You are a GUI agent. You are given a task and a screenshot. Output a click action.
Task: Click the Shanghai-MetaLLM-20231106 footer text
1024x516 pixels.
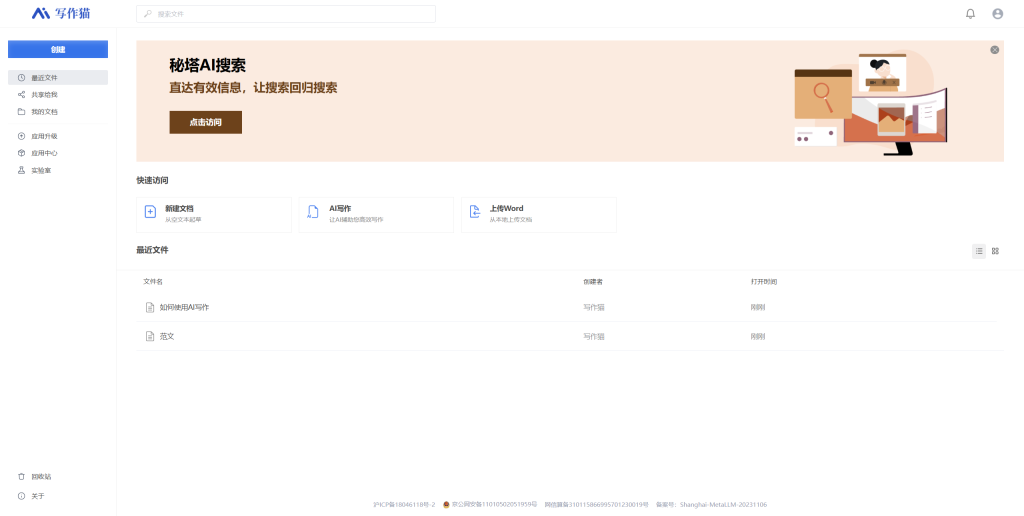(x=724, y=504)
